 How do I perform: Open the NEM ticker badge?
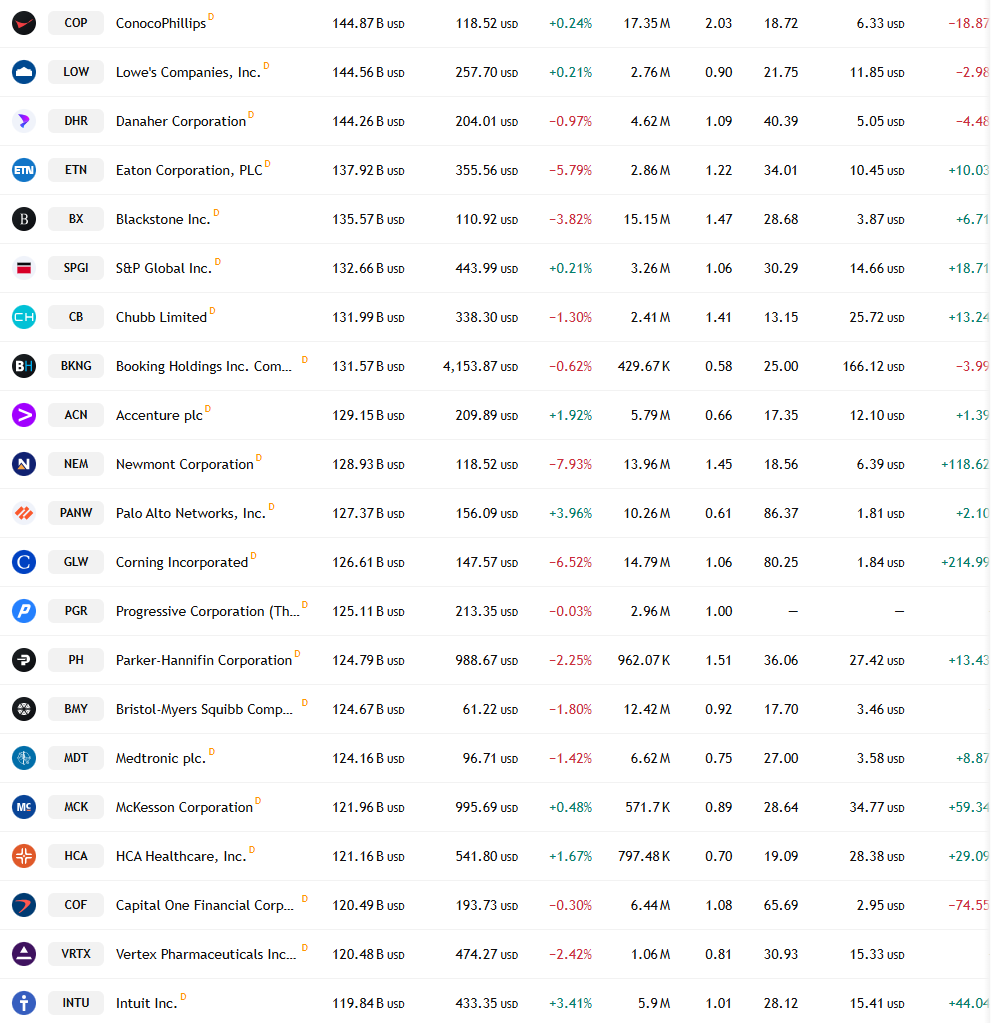click(x=76, y=463)
